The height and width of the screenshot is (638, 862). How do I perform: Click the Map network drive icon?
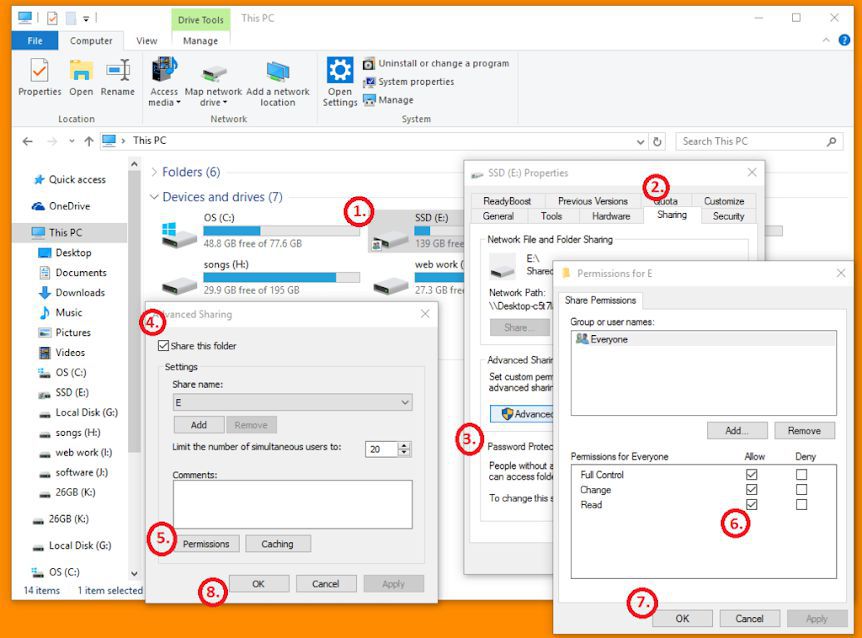point(214,73)
